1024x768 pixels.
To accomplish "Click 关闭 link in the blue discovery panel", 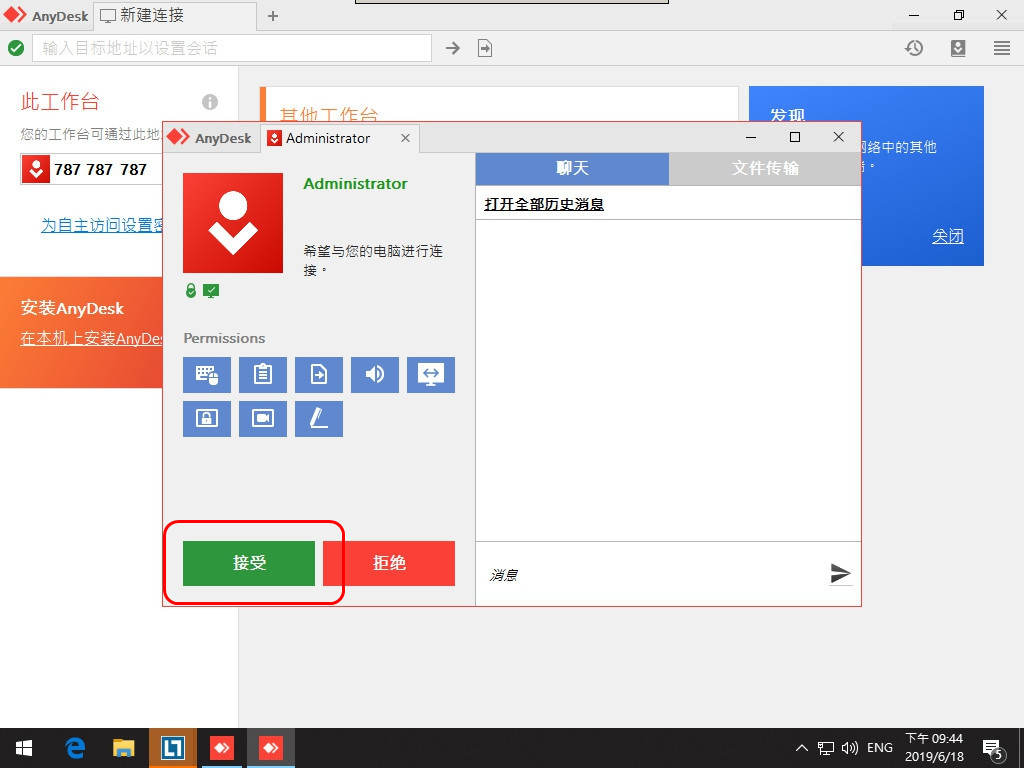I will 948,236.
